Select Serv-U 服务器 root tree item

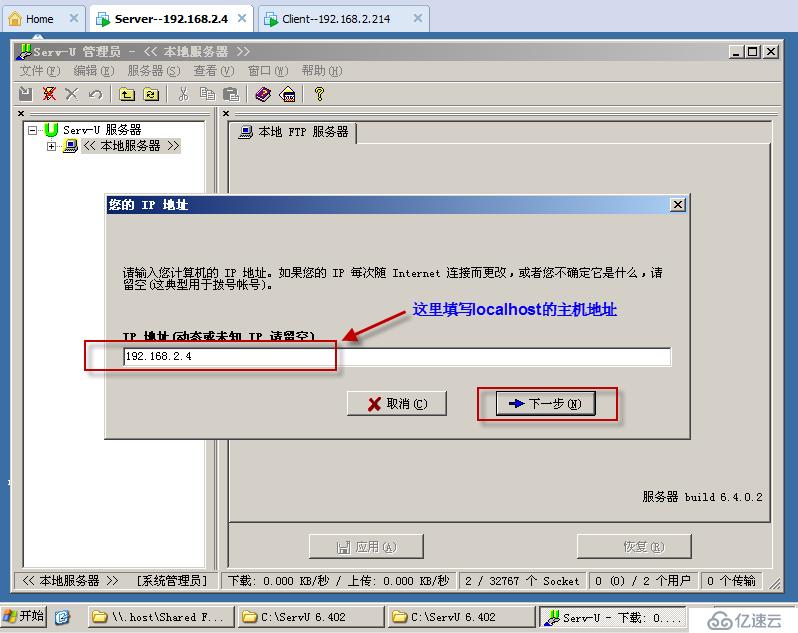[102, 130]
